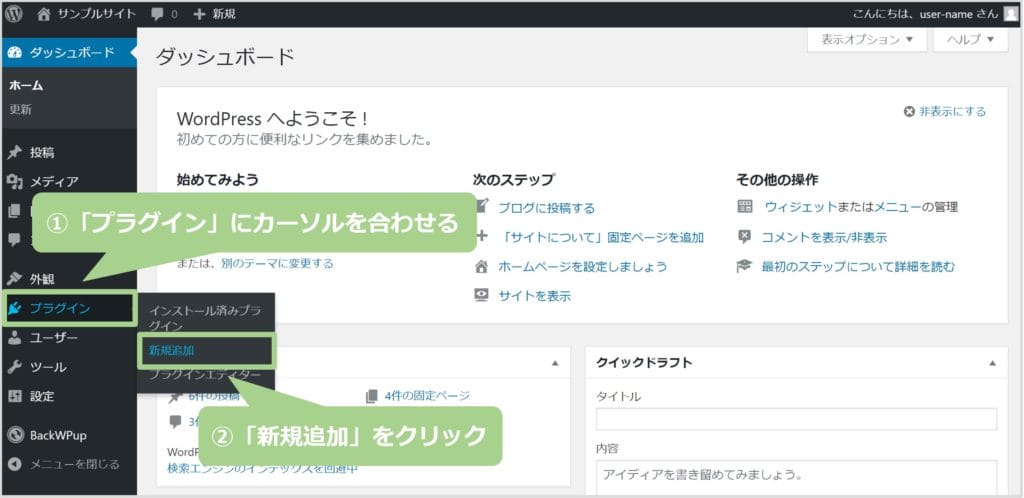
Task: Click the クイックドラフト heading
Action: tap(644, 363)
